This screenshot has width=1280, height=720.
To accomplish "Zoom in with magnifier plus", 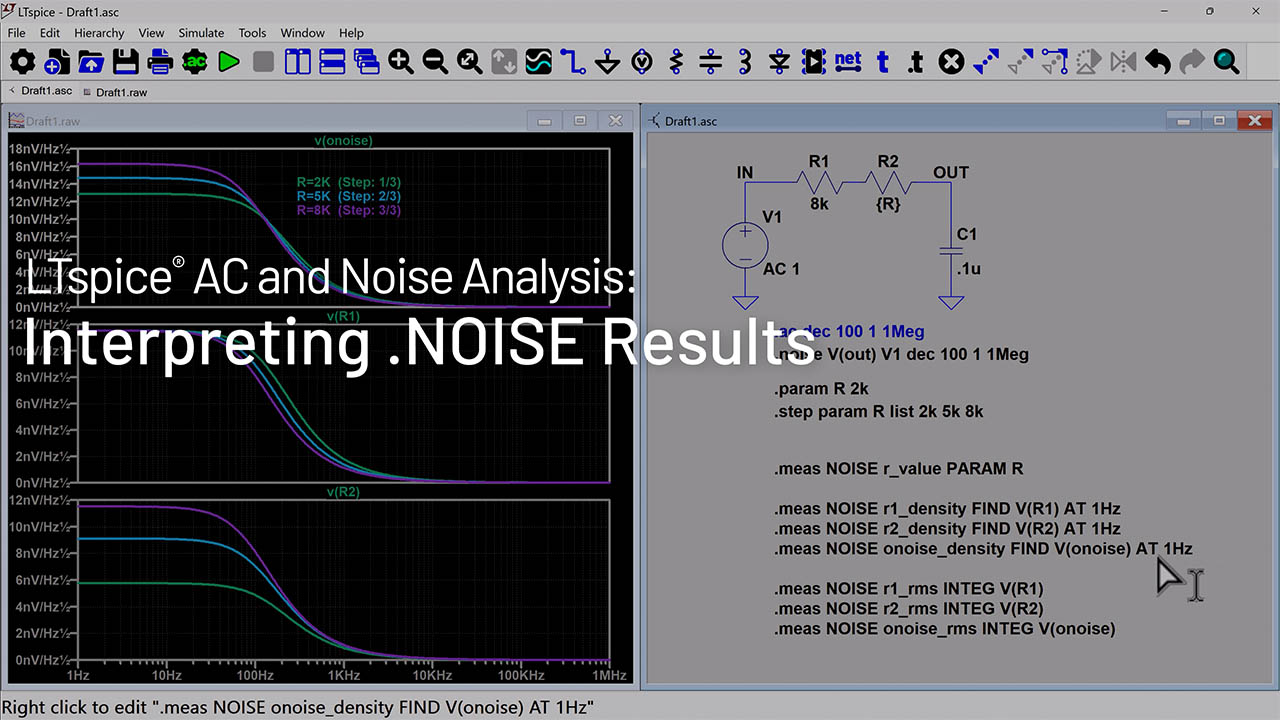I will (401, 62).
